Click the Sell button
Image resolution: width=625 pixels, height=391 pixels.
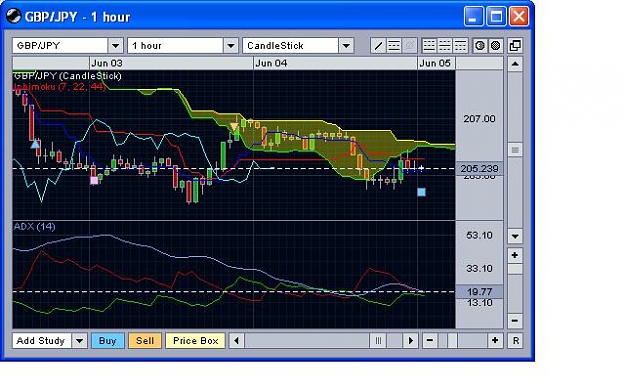tap(145, 341)
